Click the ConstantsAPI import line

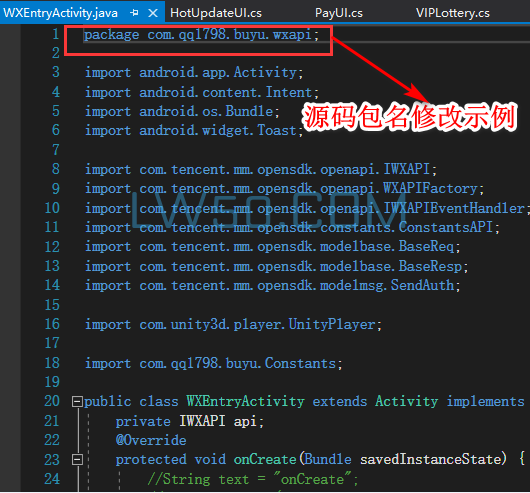(x=292, y=227)
